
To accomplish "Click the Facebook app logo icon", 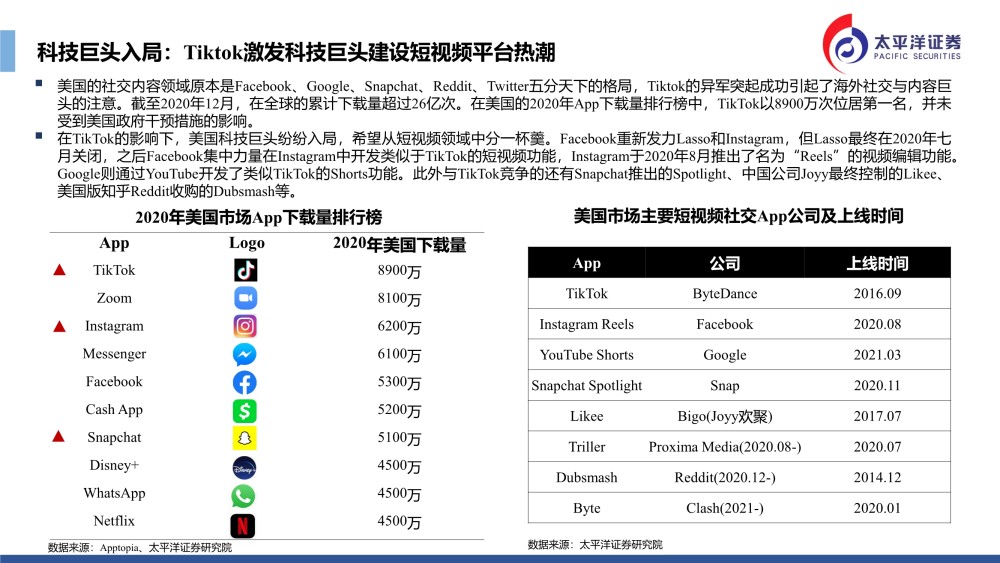I will [245, 382].
